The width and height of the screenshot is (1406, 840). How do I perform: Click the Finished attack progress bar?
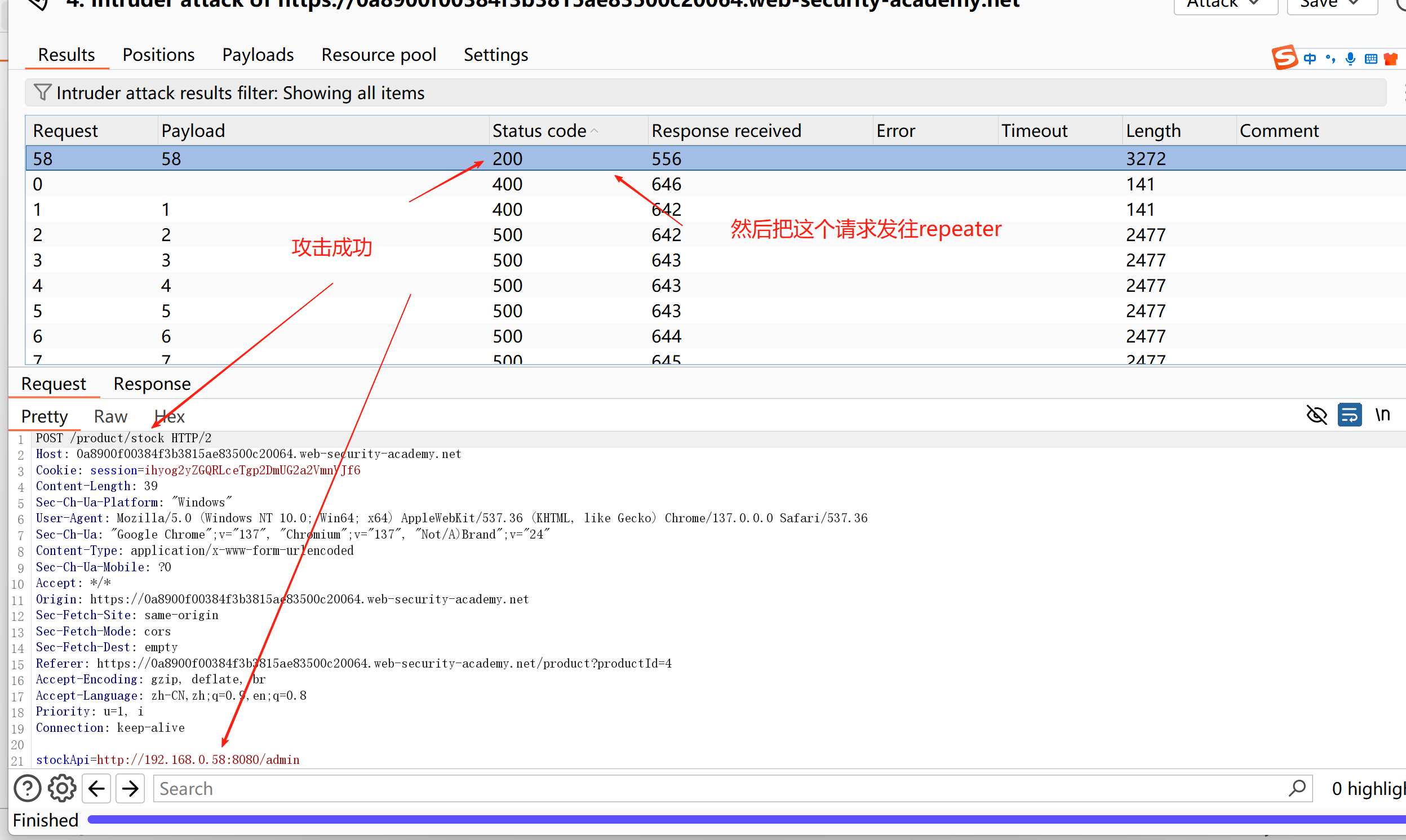(x=736, y=819)
